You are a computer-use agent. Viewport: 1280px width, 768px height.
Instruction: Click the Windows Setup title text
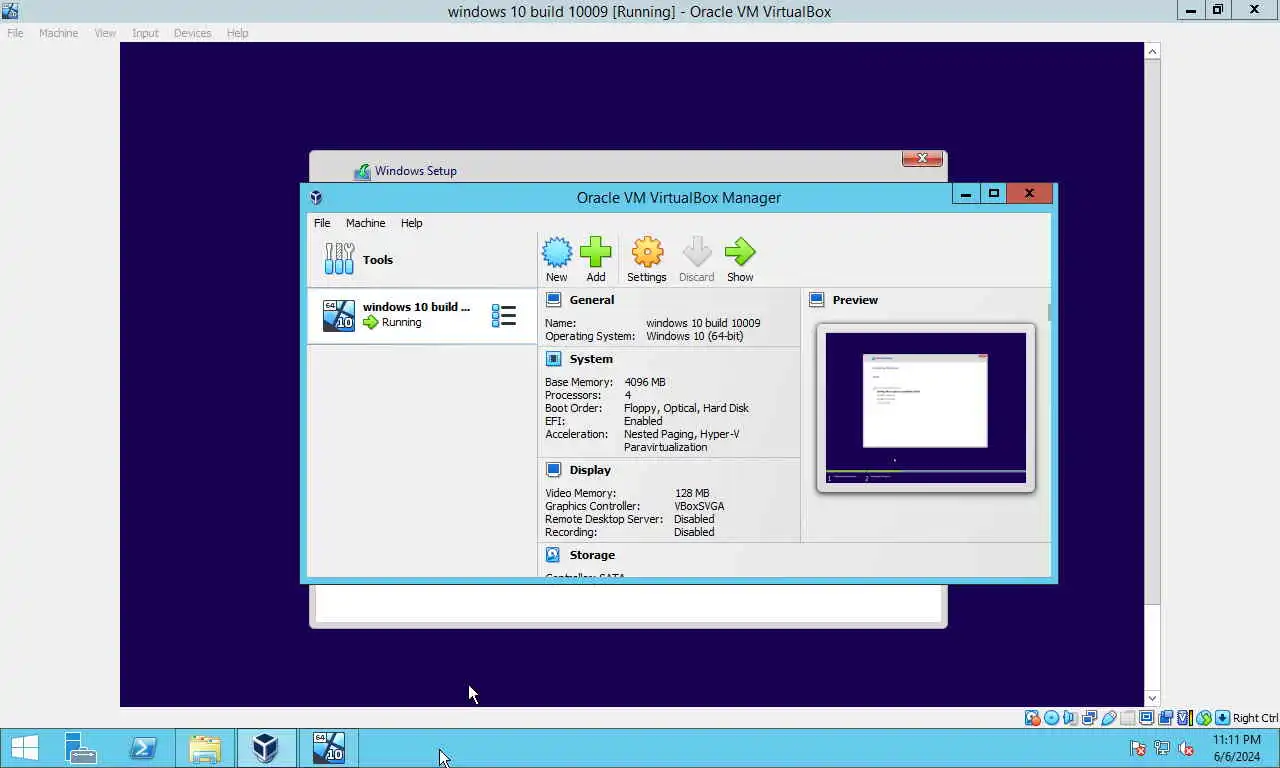pyautogui.click(x=416, y=171)
